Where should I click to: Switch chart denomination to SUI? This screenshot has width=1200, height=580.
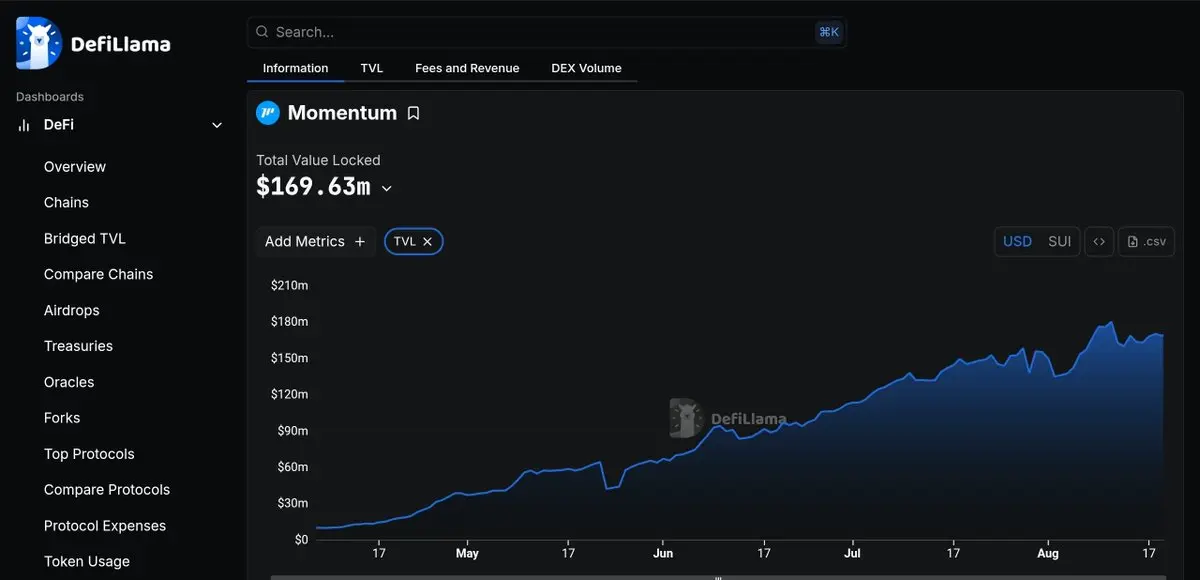(1059, 241)
